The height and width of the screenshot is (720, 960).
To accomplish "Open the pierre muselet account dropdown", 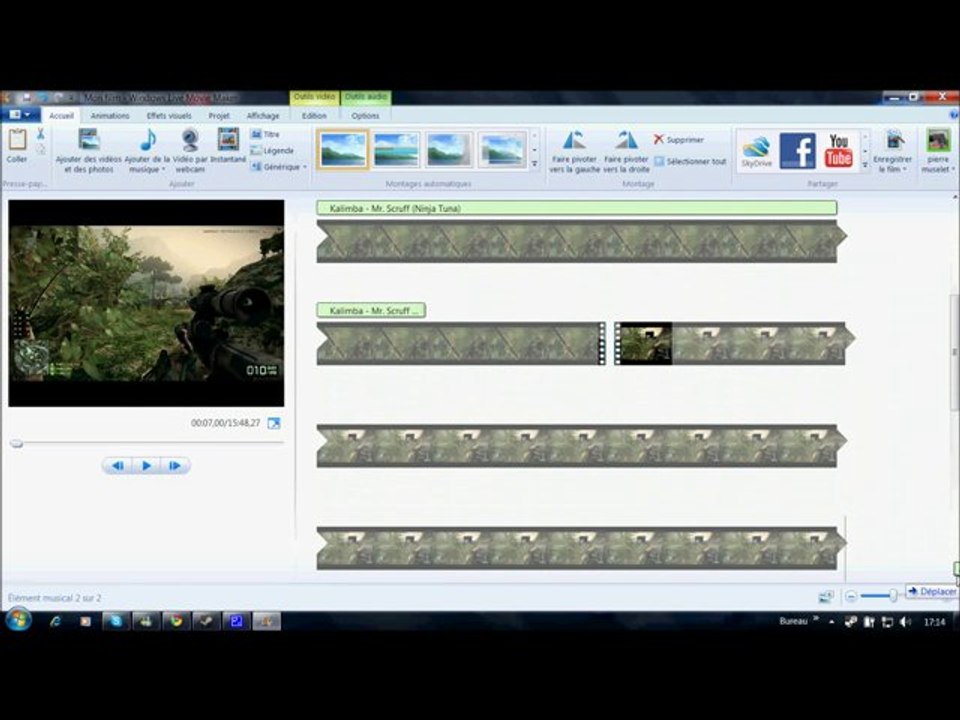I will click(x=953, y=170).
